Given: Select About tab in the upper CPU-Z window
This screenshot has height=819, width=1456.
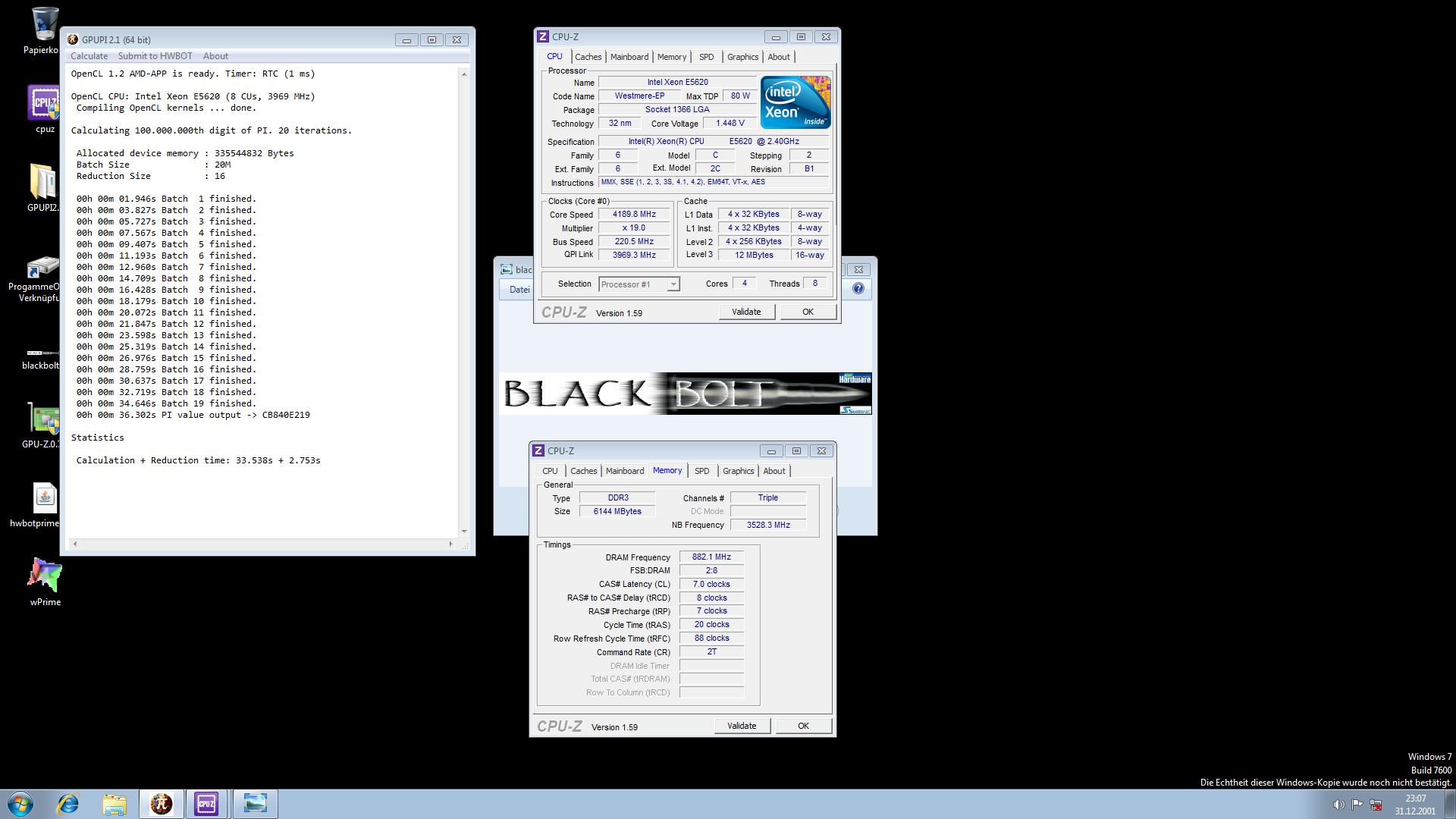Looking at the screenshot, I should [x=779, y=57].
